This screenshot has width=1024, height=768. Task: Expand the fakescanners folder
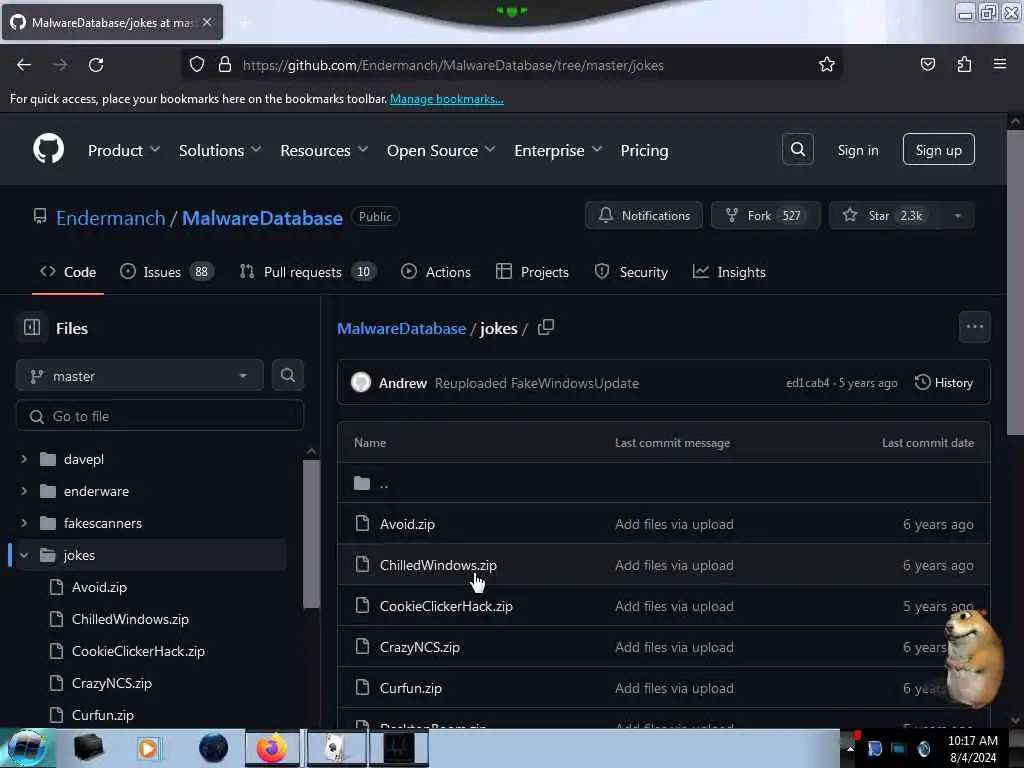point(24,522)
